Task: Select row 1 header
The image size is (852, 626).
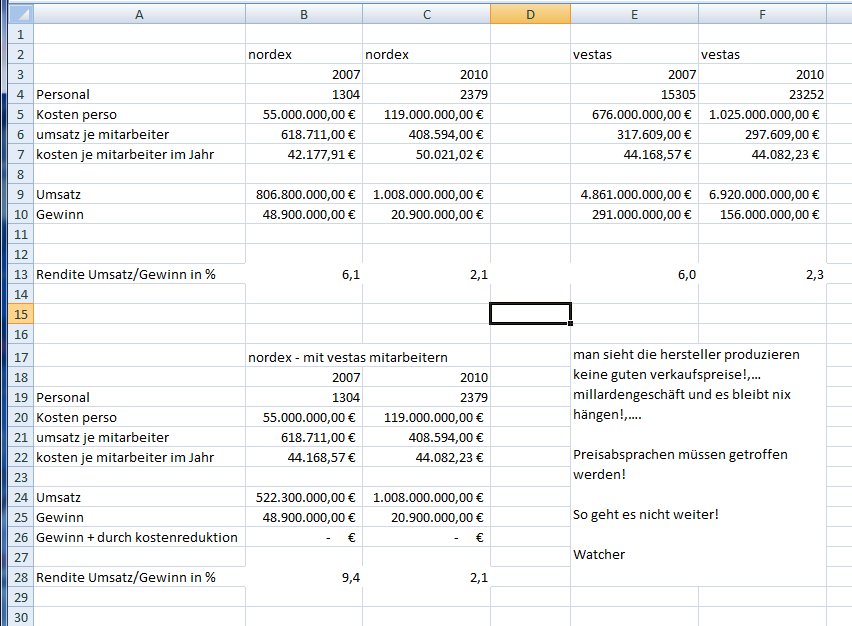Action: click(21, 35)
